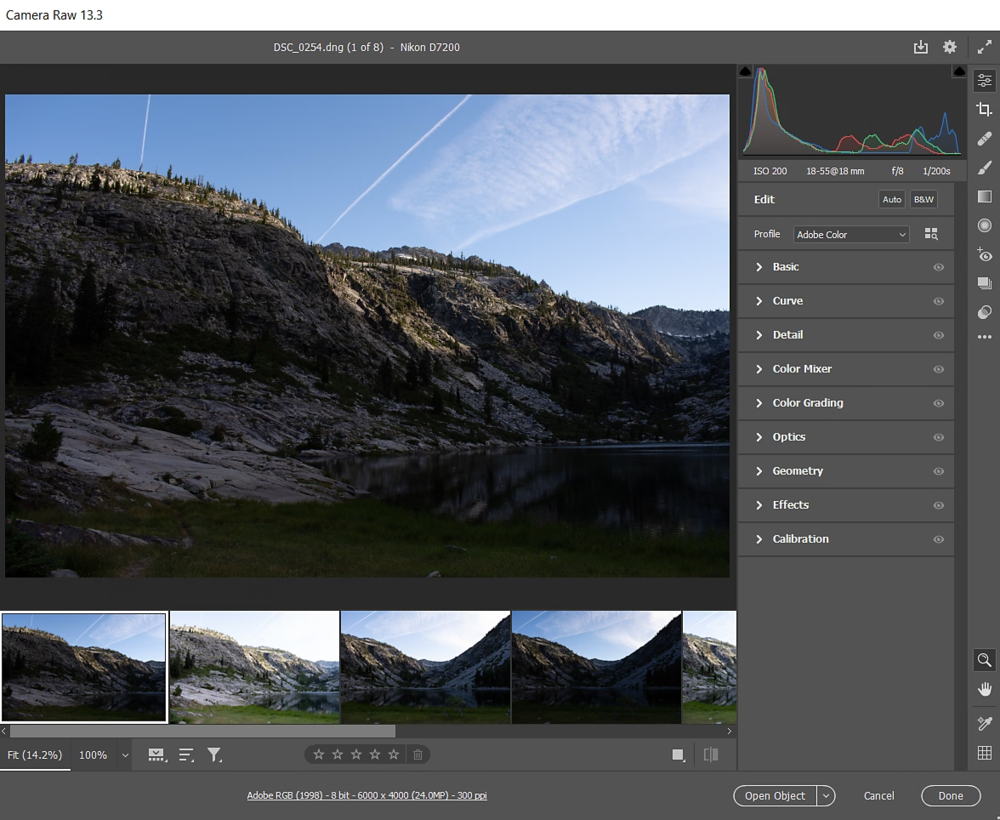Open the Adobe RGB workflow options link
Image resolution: width=1000 pixels, height=820 pixels.
coord(367,794)
